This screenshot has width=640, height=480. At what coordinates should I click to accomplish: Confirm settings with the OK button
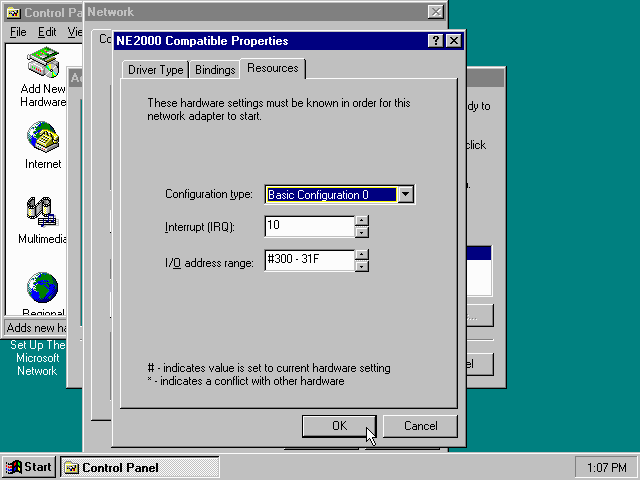339,426
